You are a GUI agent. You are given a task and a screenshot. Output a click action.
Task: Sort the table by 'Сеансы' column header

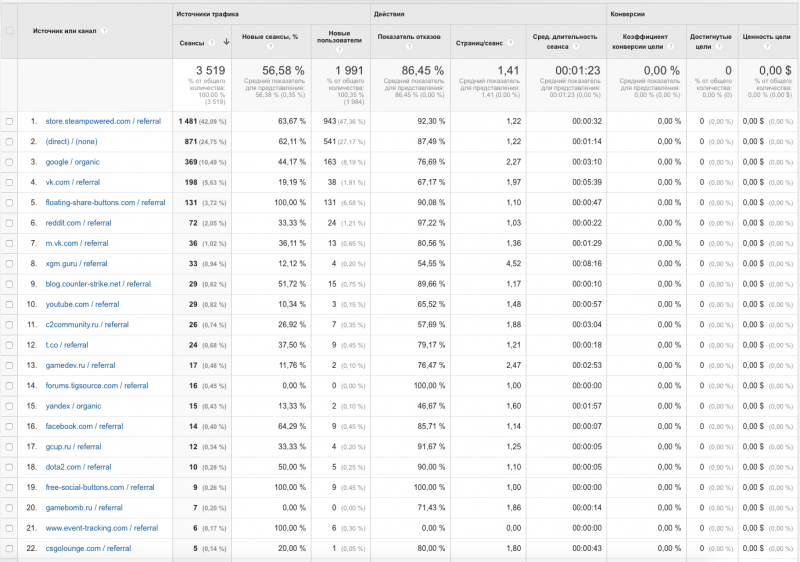tap(191, 42)
